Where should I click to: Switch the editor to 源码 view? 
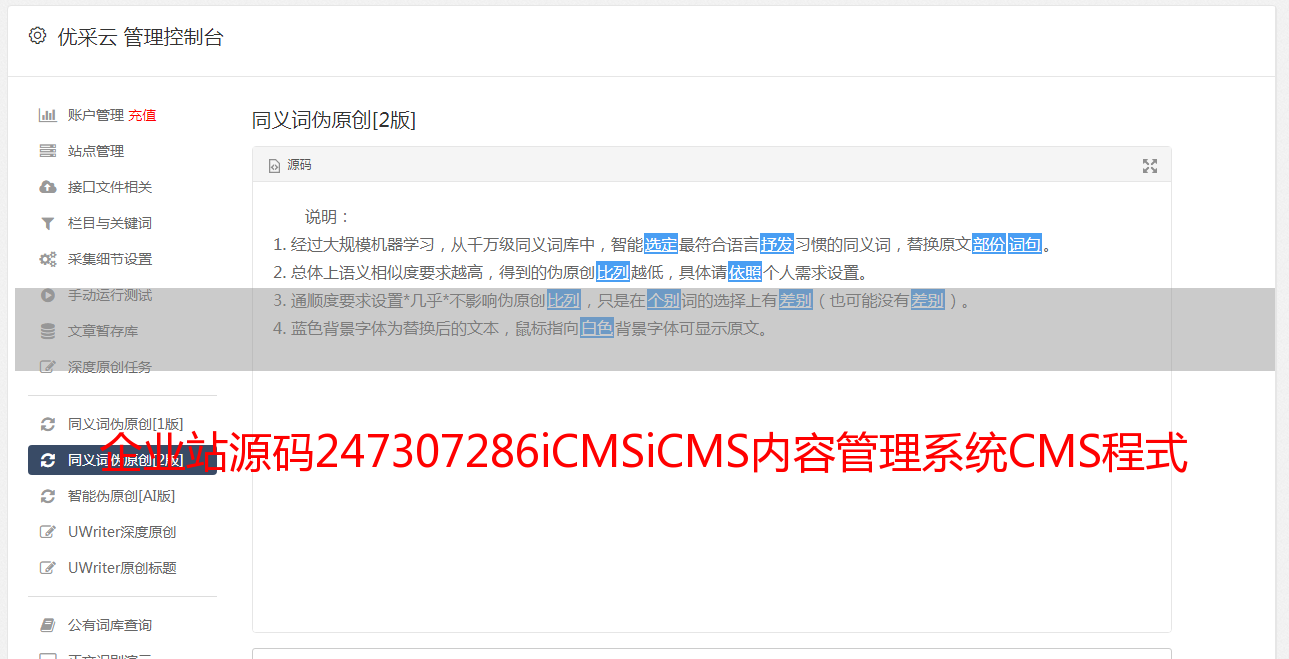point(290,165)
